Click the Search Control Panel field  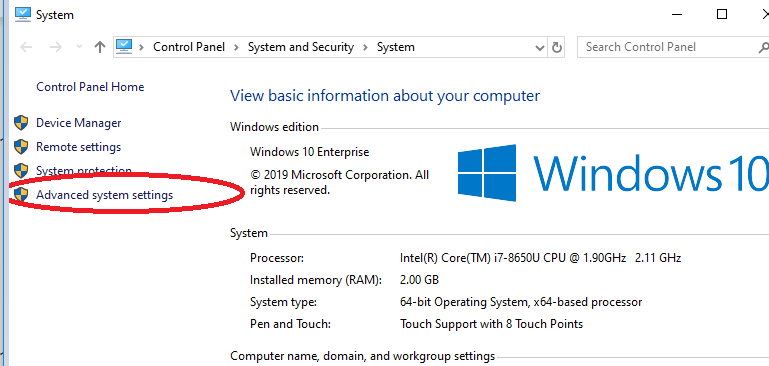coord(668,47)
